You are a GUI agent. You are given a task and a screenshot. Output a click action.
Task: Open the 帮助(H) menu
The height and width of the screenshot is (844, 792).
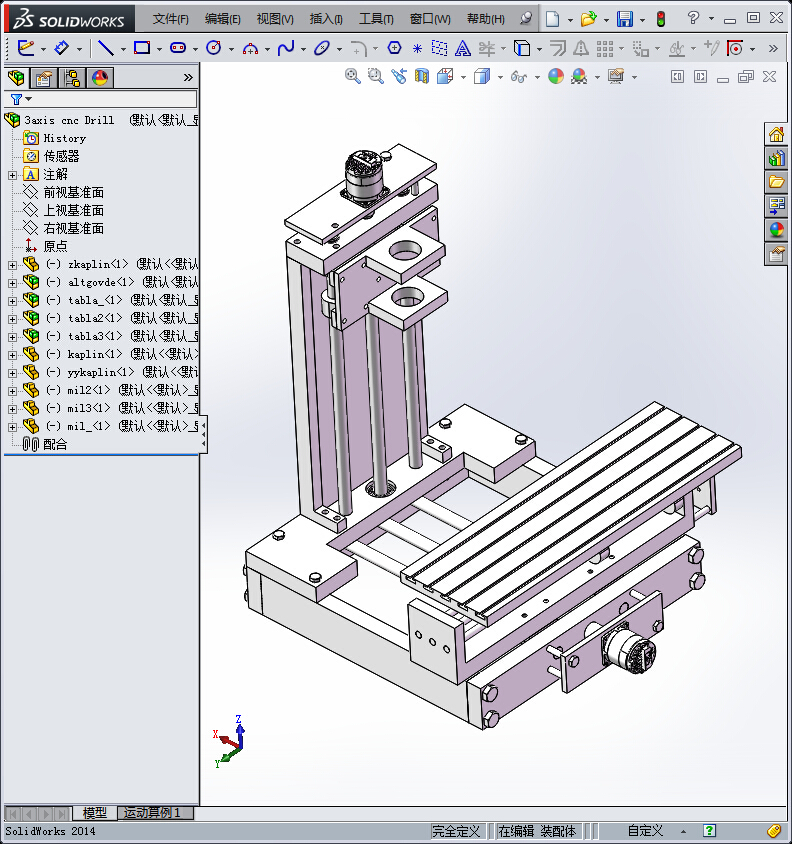coord(486,19)
